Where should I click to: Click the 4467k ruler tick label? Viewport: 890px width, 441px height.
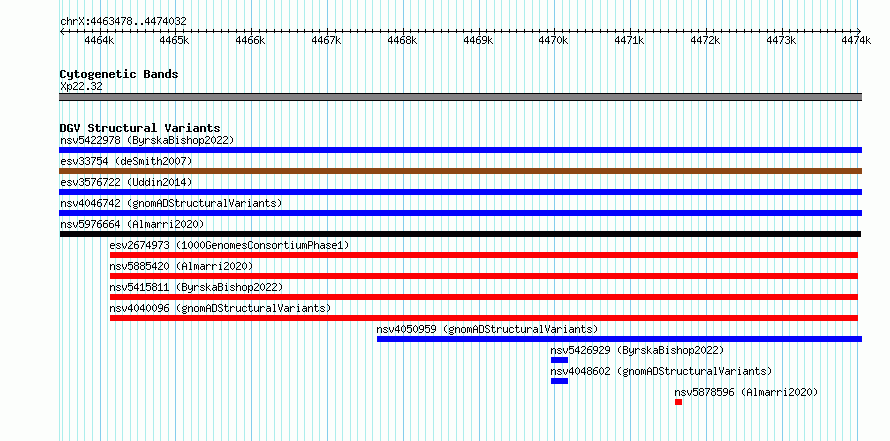point(326,40)
